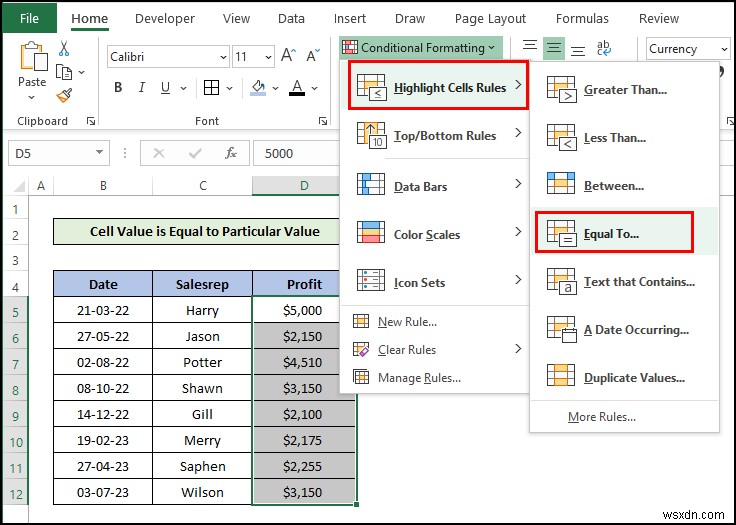Select the Between... rule
736x525 pixels.
(624, 185)
